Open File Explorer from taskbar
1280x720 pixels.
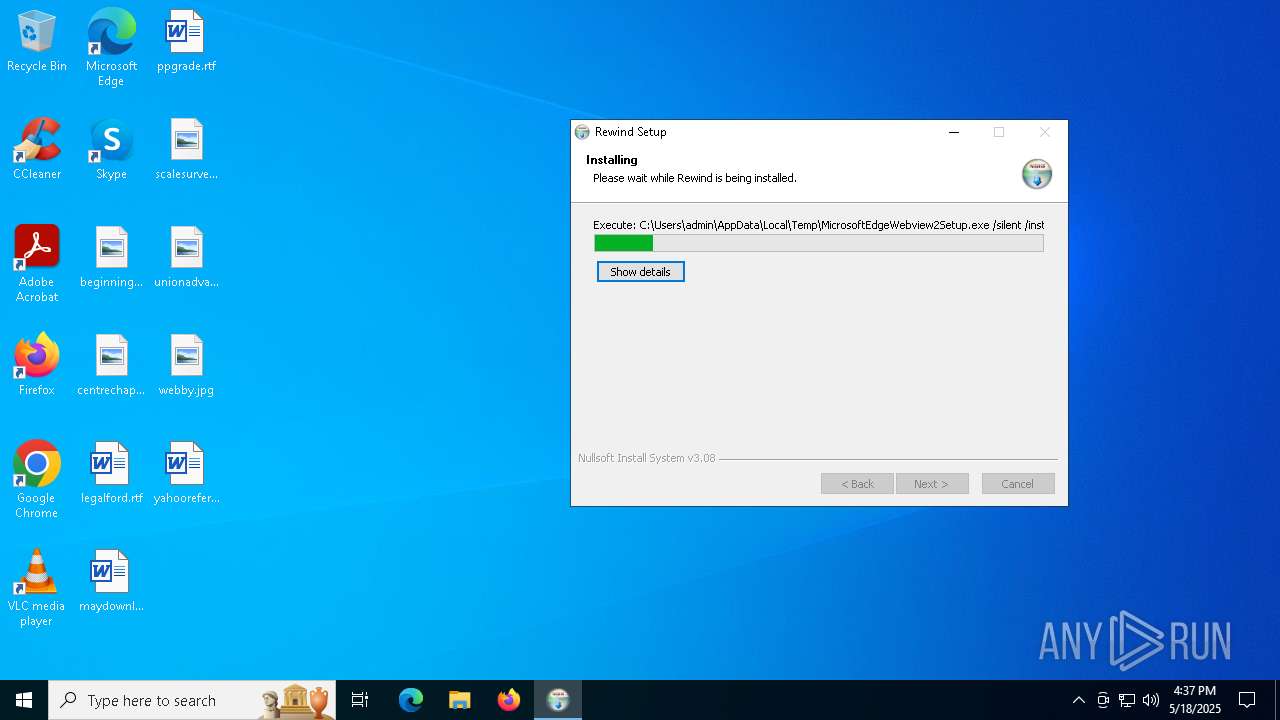point(459,700)
